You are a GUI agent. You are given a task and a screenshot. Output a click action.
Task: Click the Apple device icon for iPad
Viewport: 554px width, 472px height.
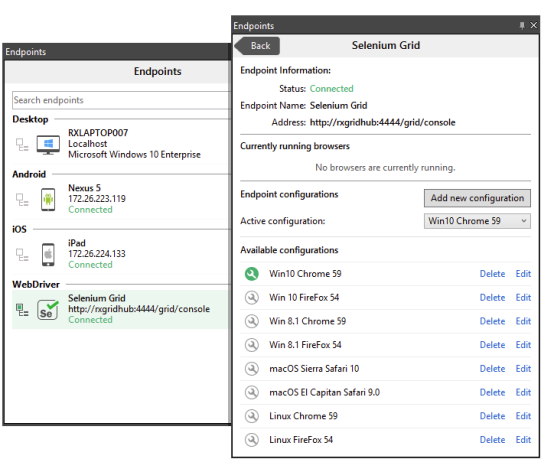(48, 254)
